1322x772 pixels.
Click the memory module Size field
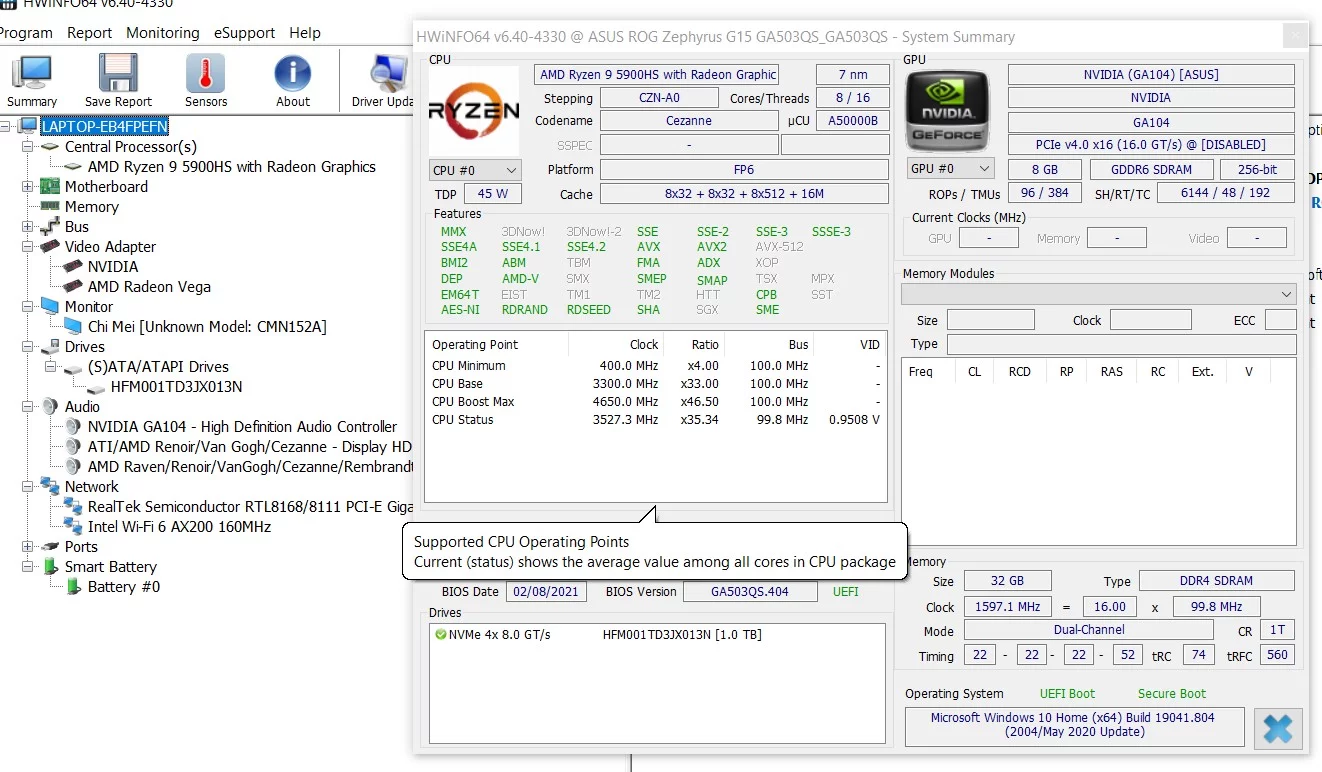point(990,321)
